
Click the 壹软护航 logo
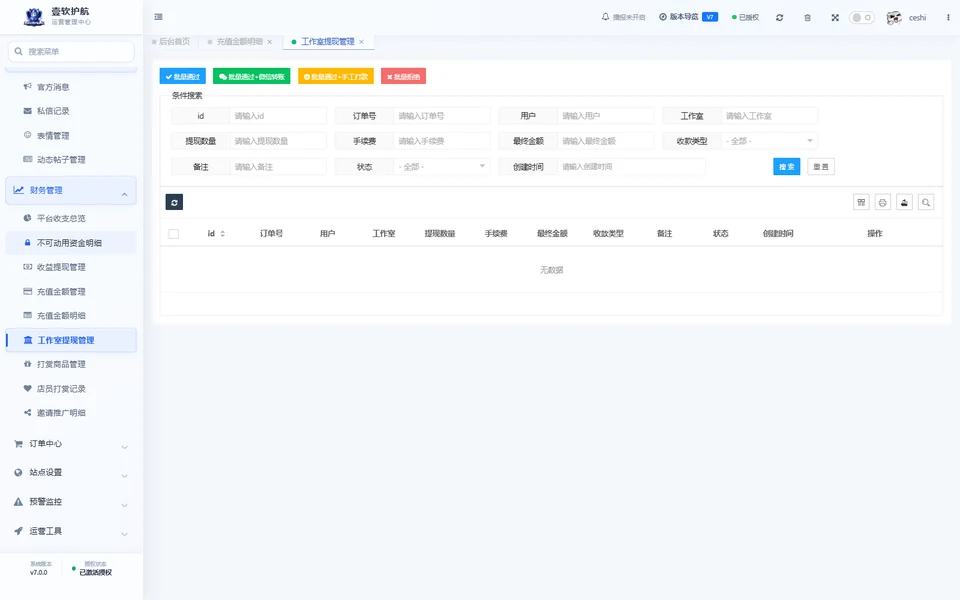(34, 17)
